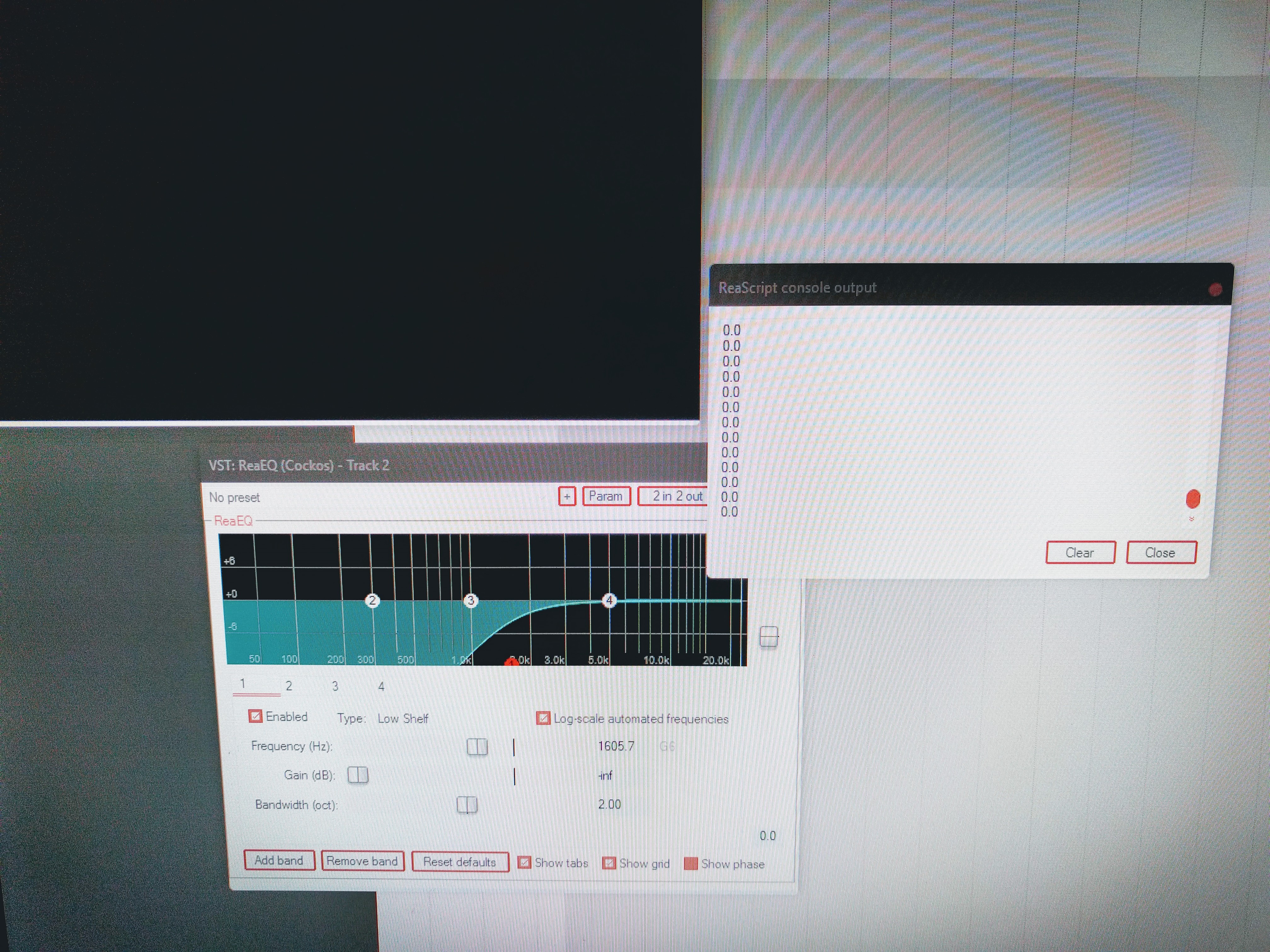Click the 0.0 output gain readout in ReaEQ
Screen dimensions: 1270x952
click(768, 836)
